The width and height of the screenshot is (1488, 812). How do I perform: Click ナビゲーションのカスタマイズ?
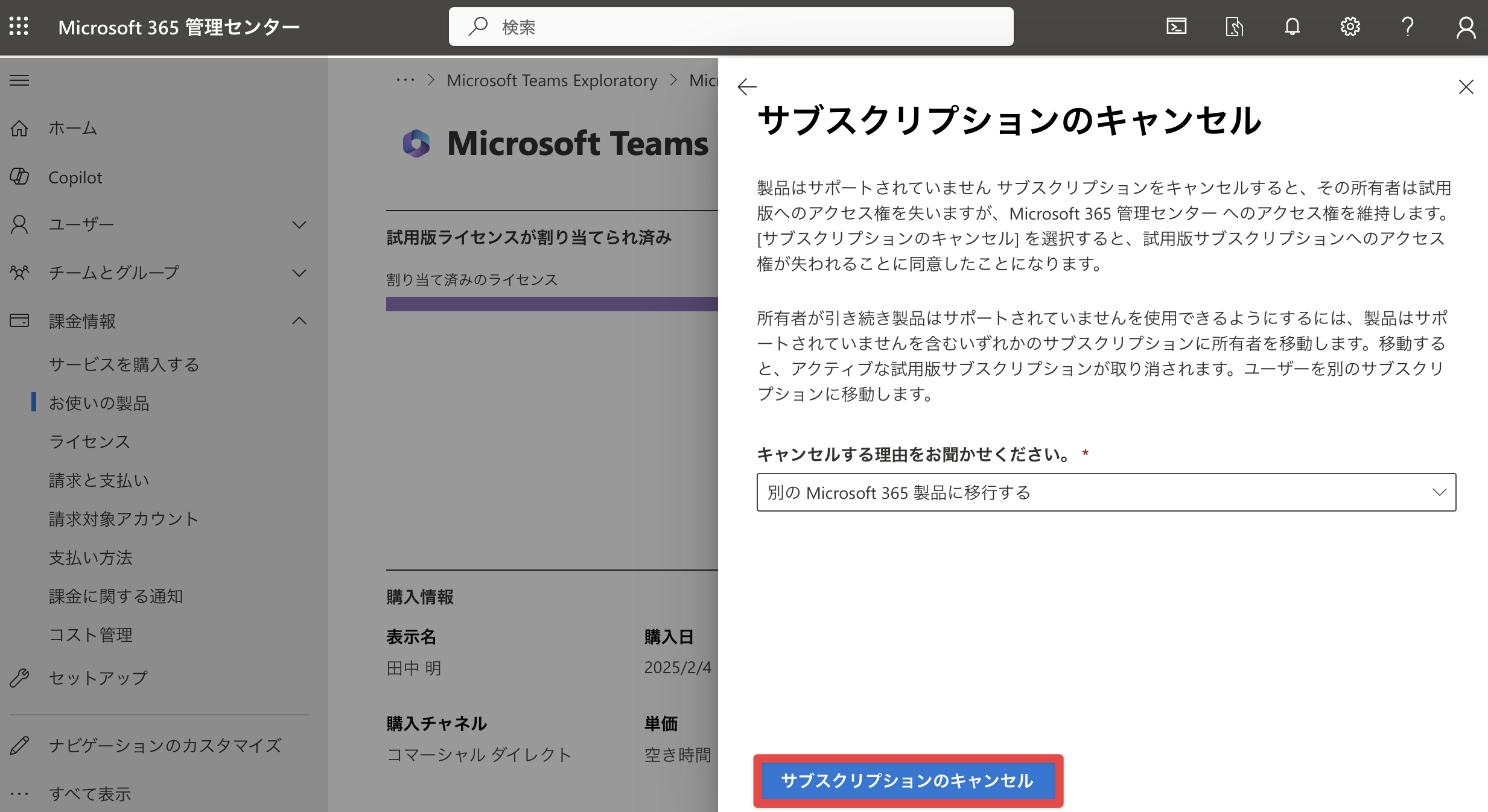click(x=165, y=746)
